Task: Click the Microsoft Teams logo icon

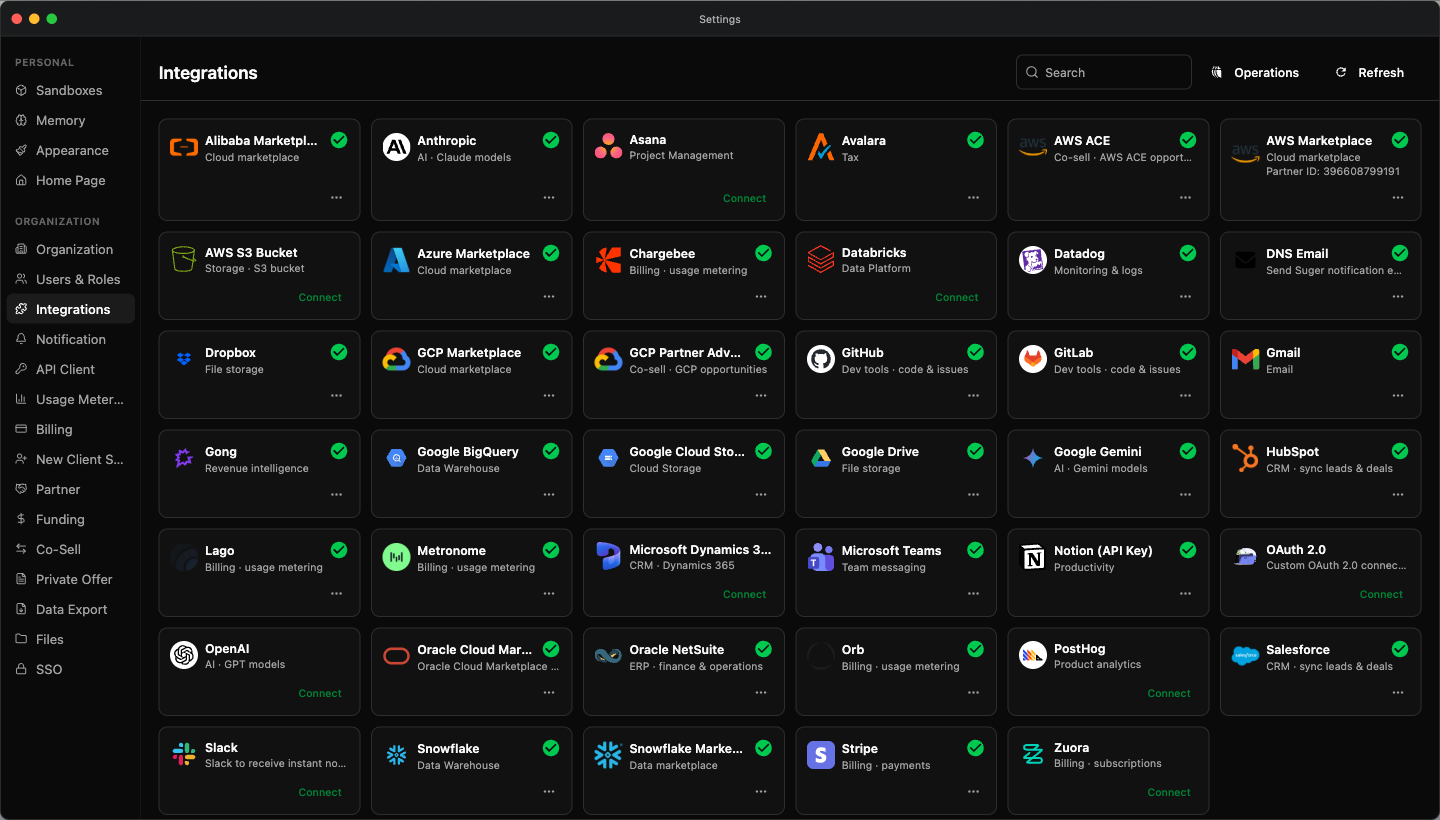Action: point(821,557)
